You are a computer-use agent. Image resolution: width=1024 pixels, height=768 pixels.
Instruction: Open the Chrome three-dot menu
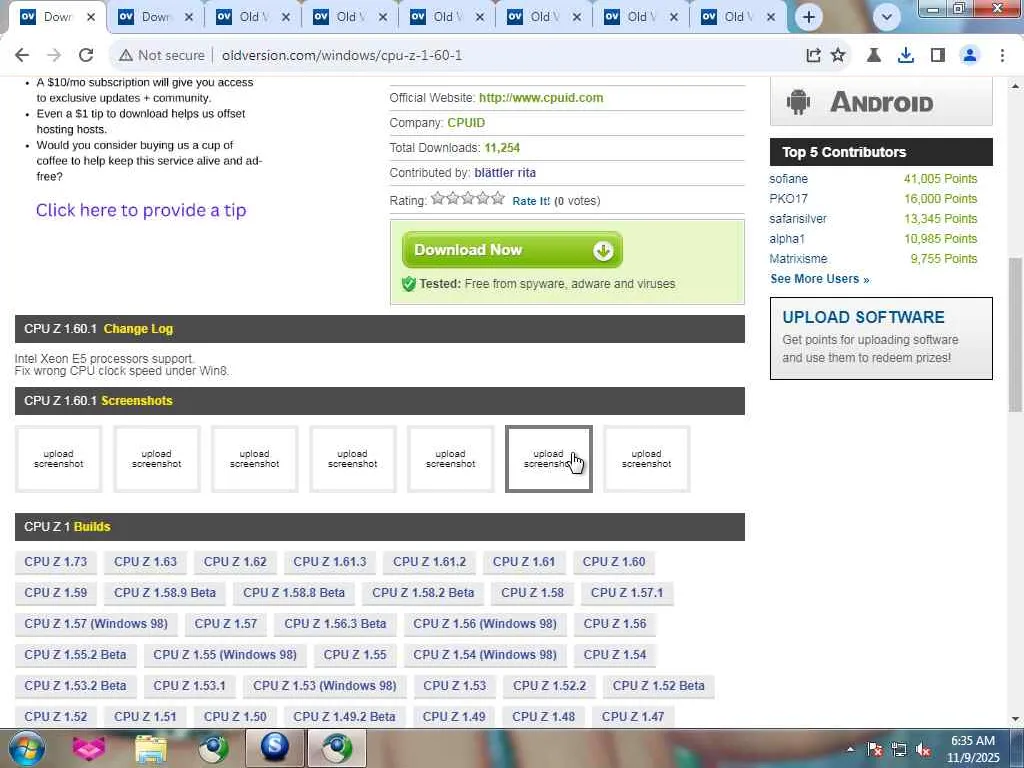click(x=1002, y=56)
